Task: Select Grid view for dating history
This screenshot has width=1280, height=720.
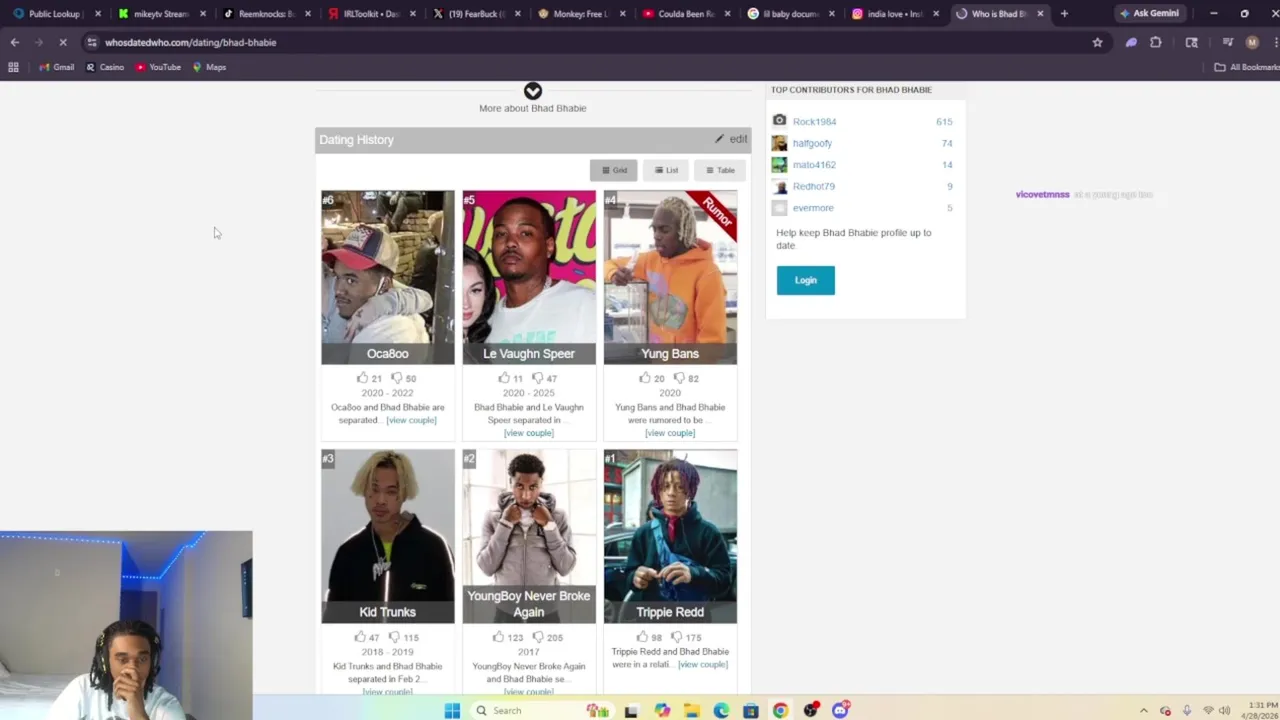Action: (613, 170)
